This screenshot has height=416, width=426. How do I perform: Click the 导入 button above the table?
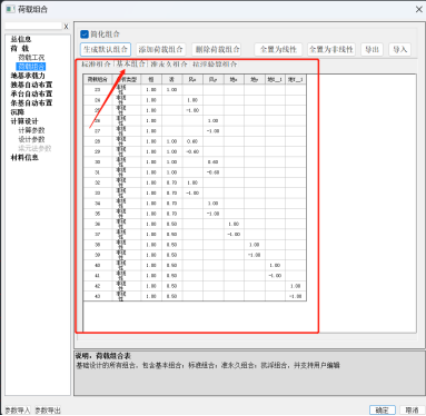400,49
